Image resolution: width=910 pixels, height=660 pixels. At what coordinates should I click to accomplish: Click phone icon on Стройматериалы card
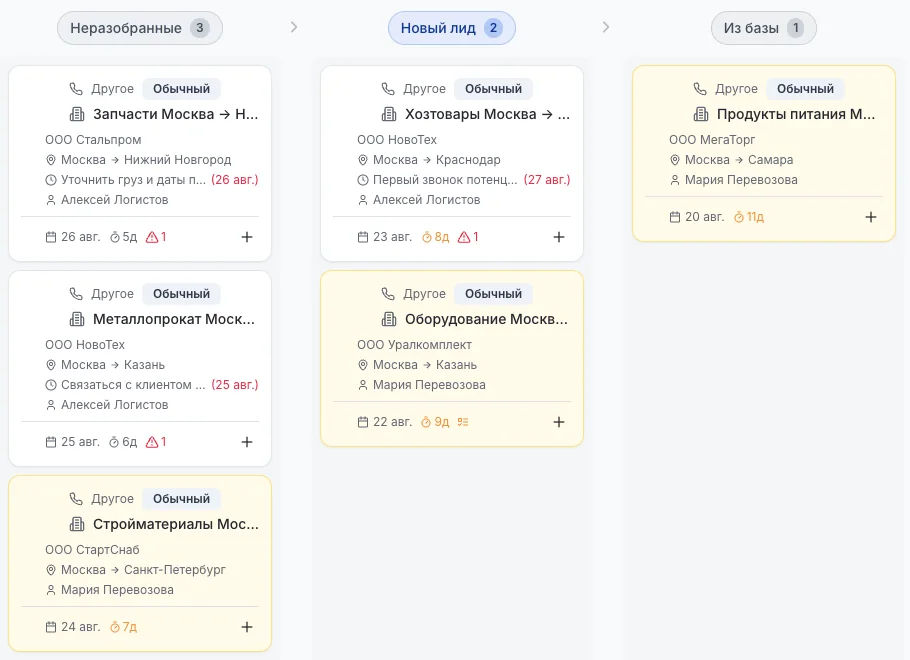coord(76,499)
